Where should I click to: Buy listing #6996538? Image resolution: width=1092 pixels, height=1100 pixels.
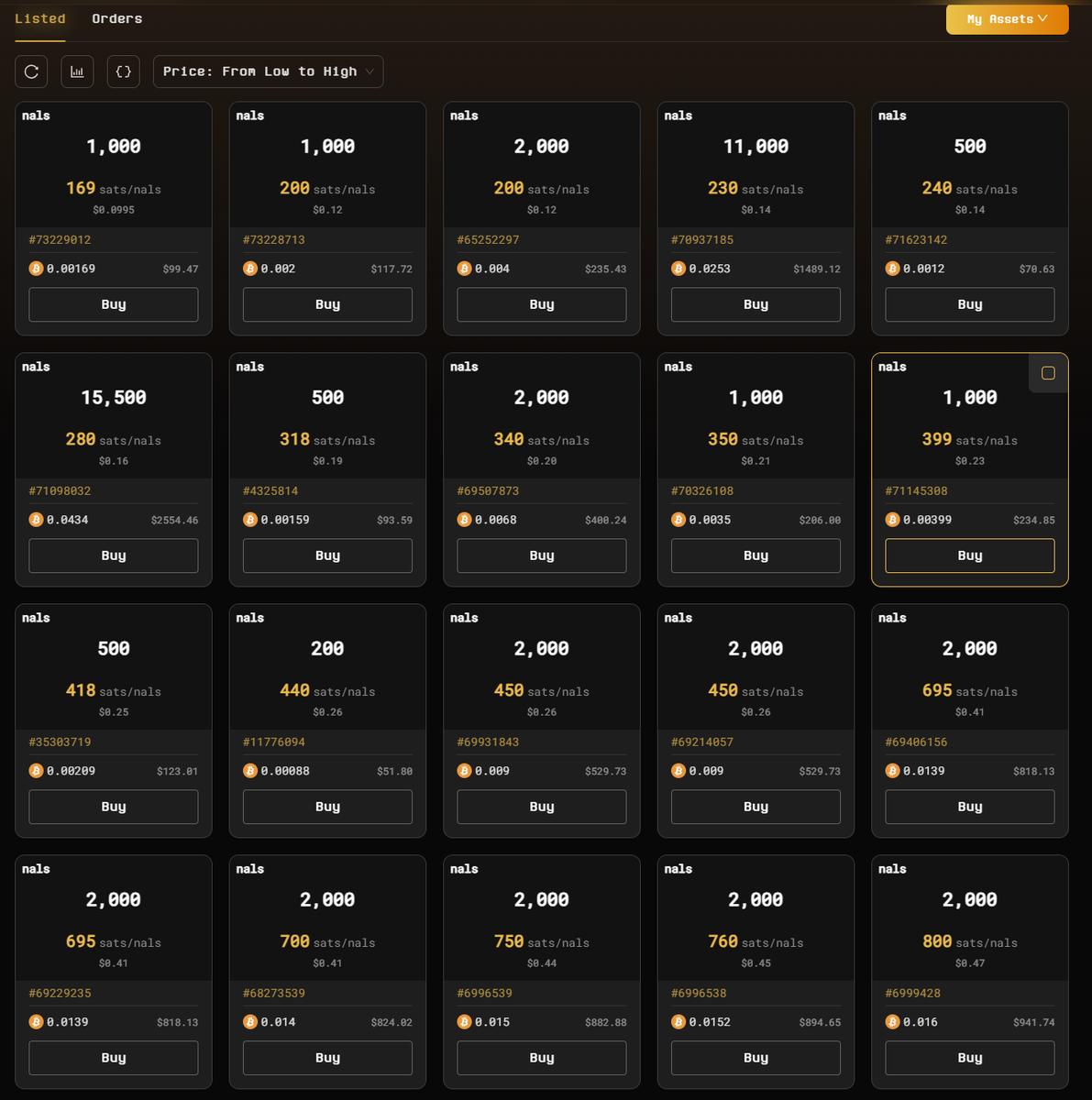pyautogui.click(x=756, y=1058)
